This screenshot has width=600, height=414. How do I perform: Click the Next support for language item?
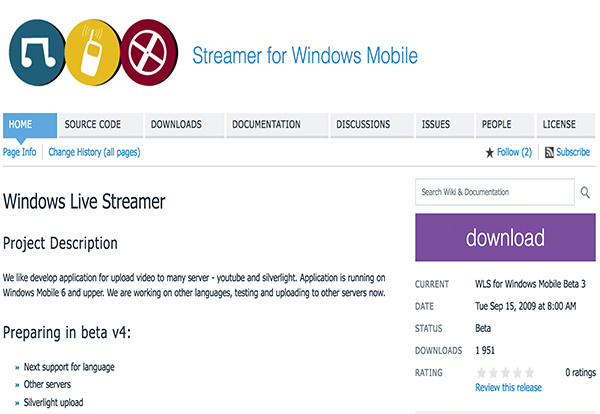coord(69,367)
